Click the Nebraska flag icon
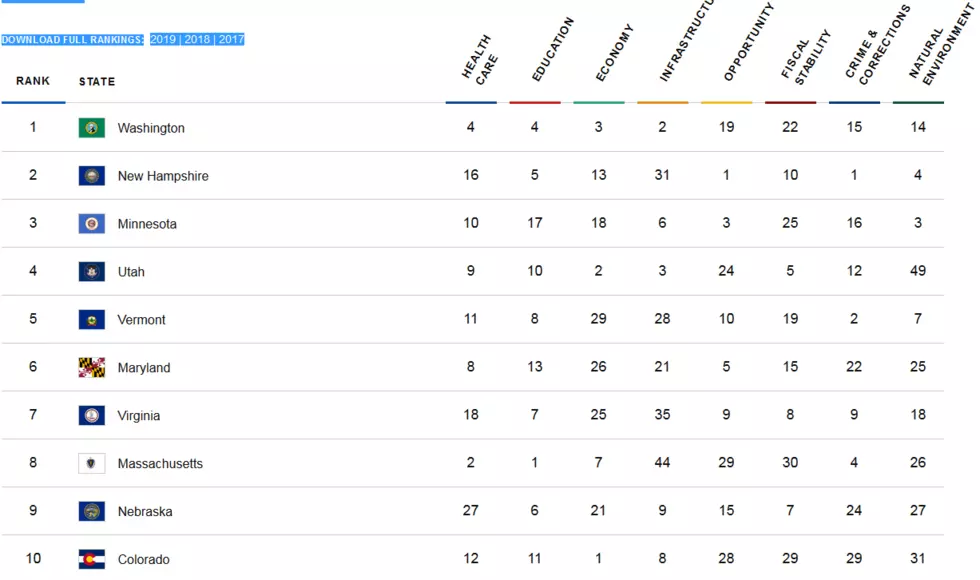The height and width of the screenshot is (580, 980). [91, 511]
